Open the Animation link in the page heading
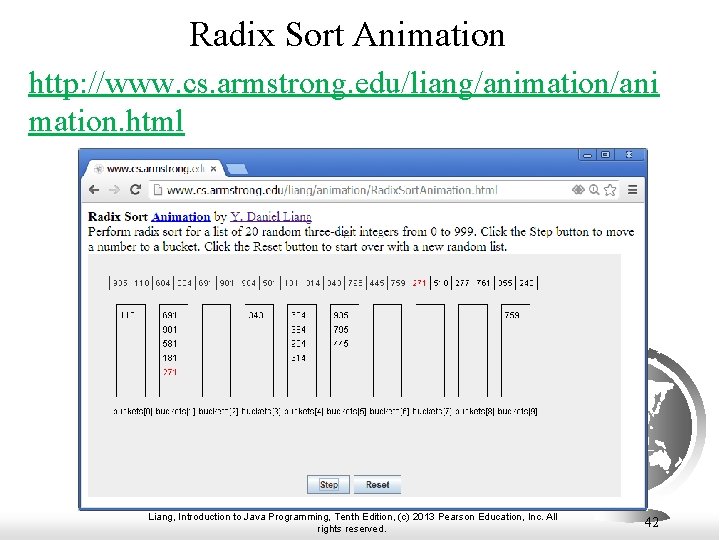This screenshot has width=720, height=540. [180, 217]
